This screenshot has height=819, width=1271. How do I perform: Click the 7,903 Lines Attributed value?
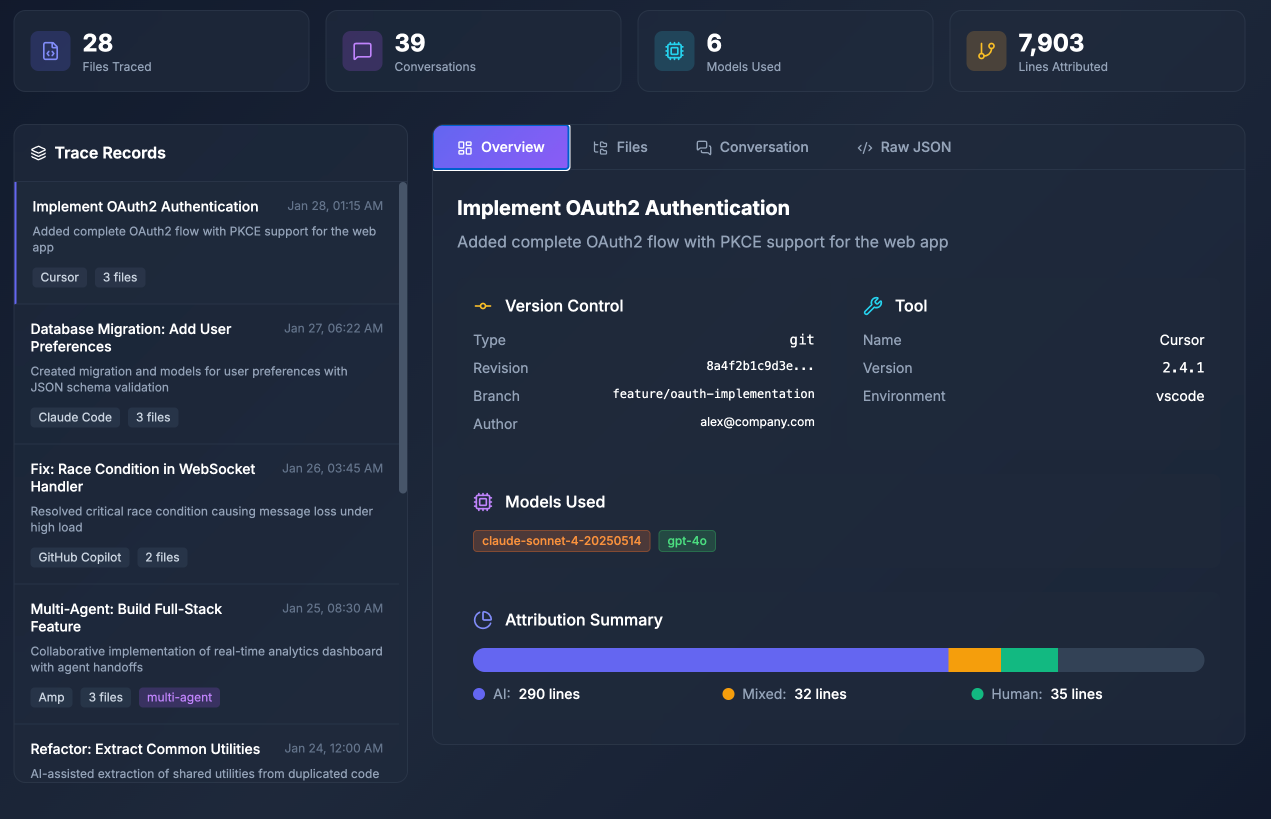point(1051,43)
